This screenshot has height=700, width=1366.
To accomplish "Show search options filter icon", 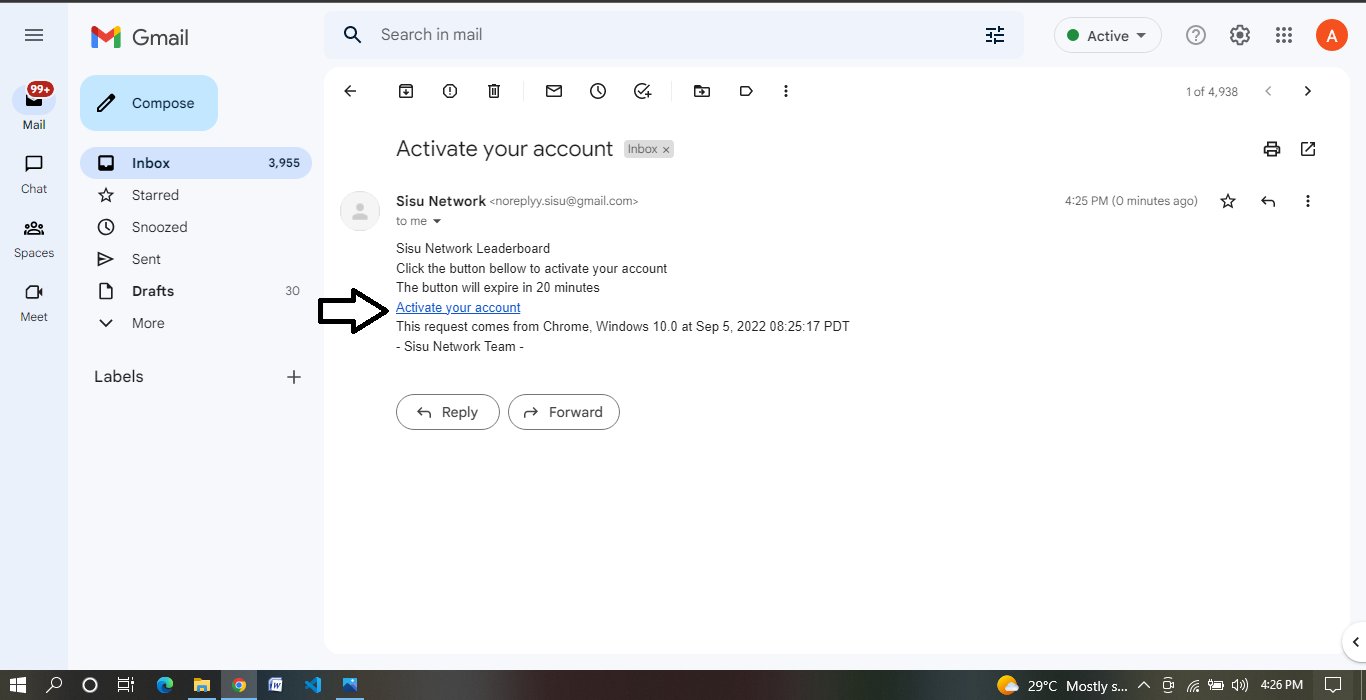I will click(x=995, y=35).
